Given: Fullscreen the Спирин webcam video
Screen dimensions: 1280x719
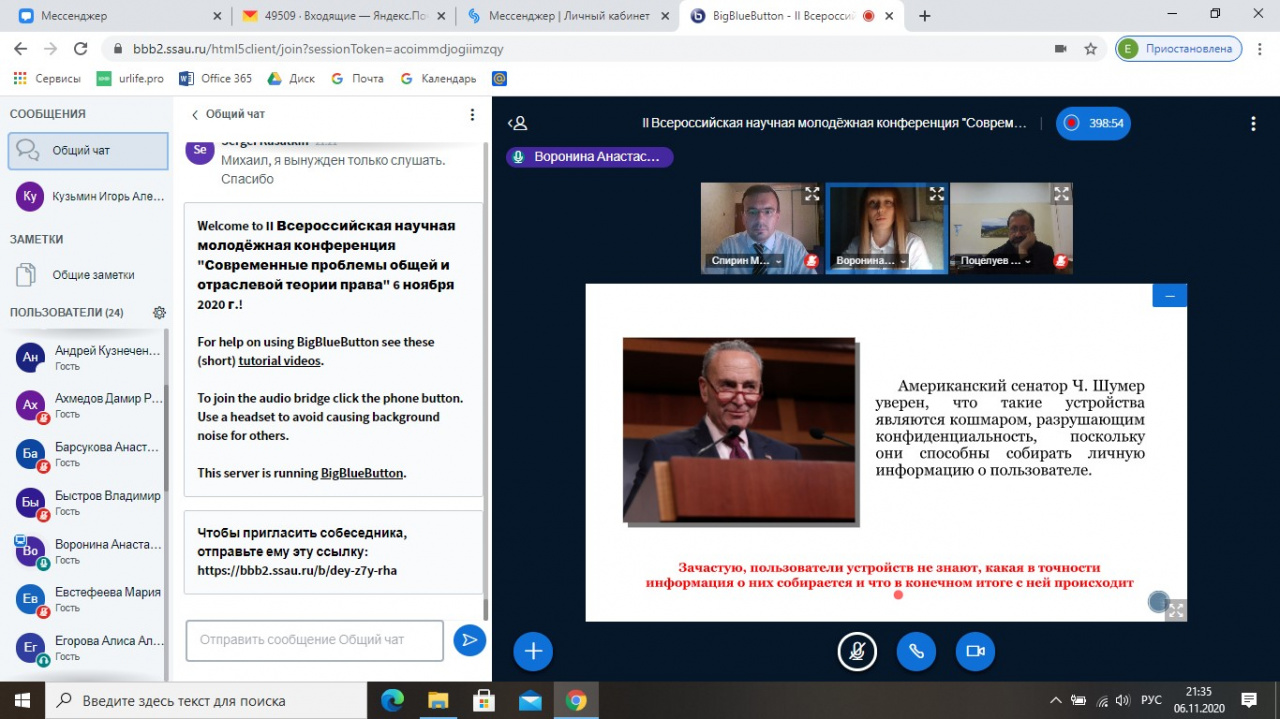Looking at the screenshot, I should pyautogui.click(x=812, y=195).
